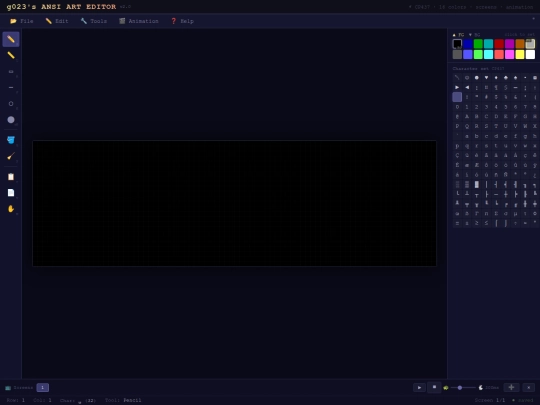The width and height of the screenshot is (540, 405).
Task: Click the Tool: Pencil status text
Action: pyautogui.click(x=123, y=400)
